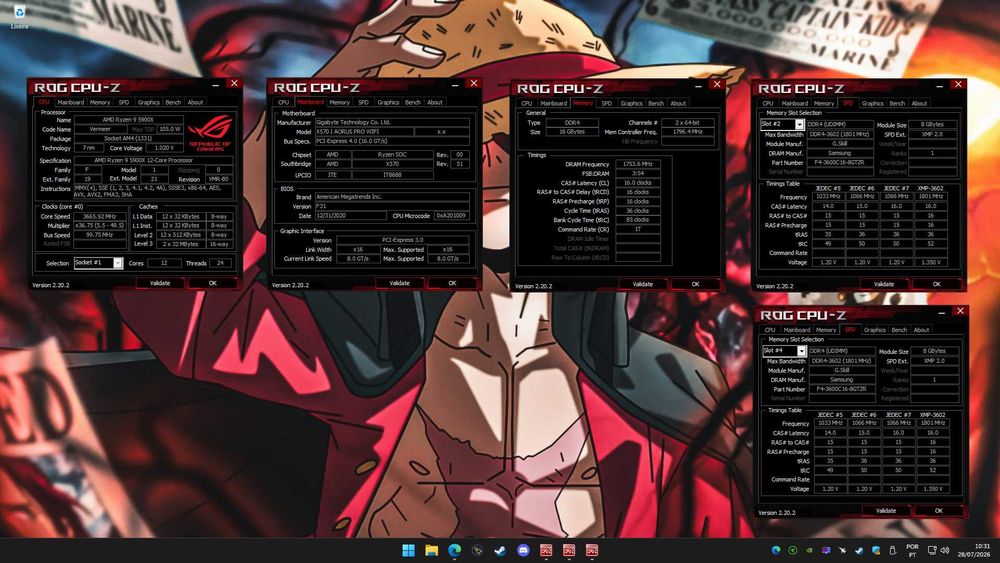Click Validate in the Slot #2 SPD window
This screenshot has height=563, width=1000.
pos(884,284)
